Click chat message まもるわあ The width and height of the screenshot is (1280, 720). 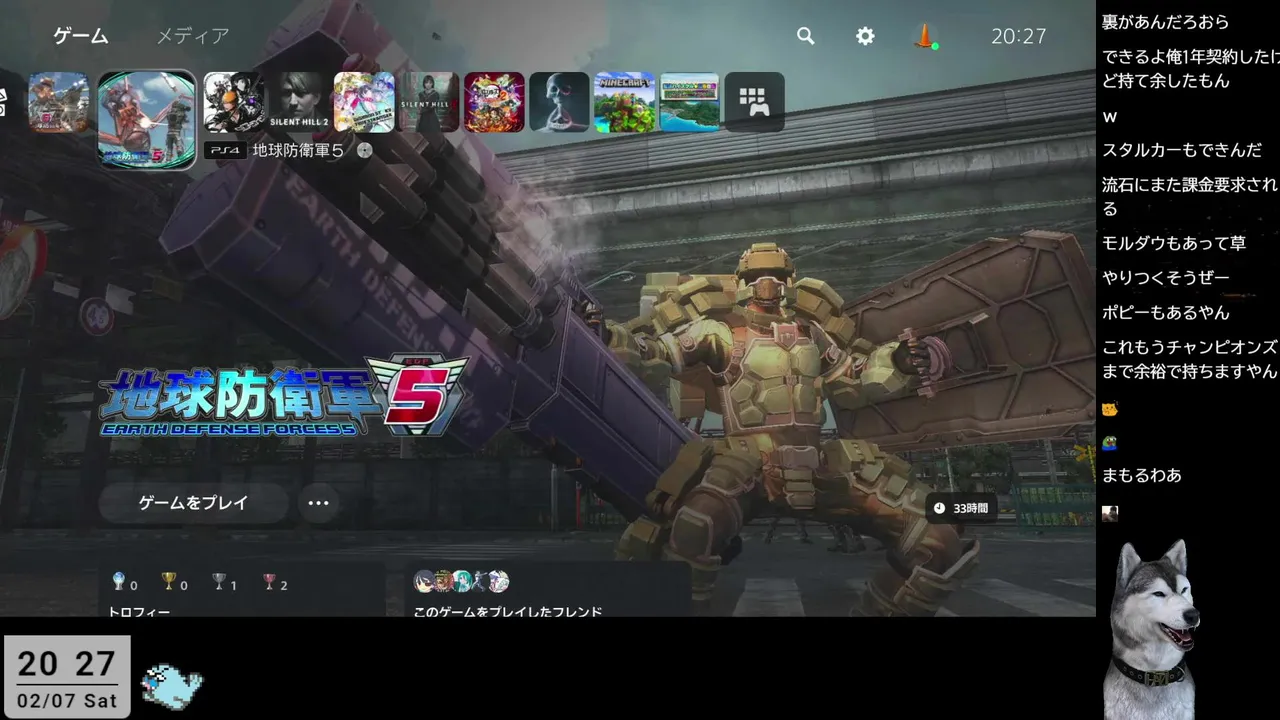click(1141, 476)
